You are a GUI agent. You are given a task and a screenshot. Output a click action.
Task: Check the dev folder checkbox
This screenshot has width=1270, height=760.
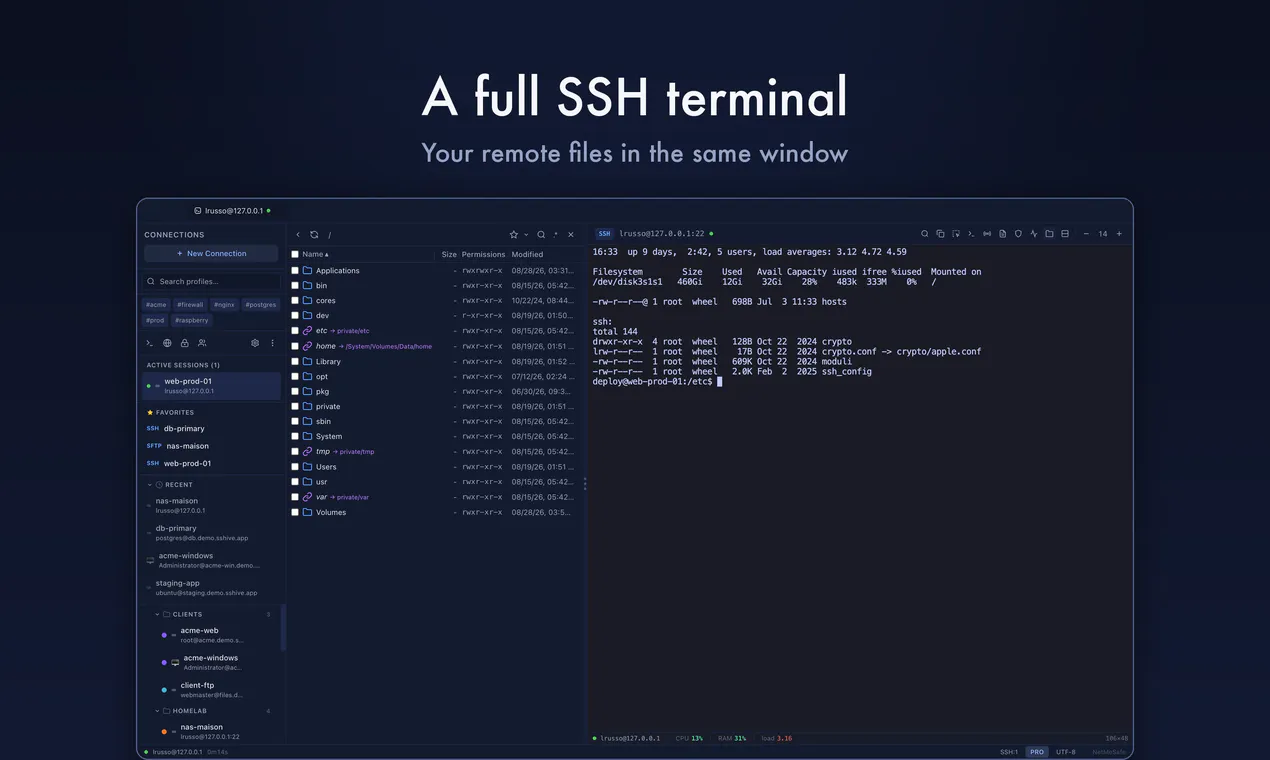[295, 315]
